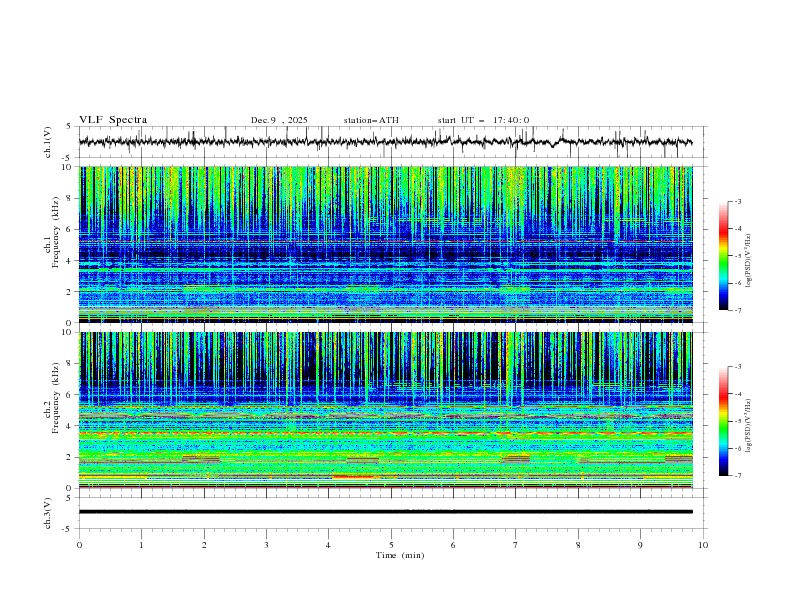Screen dimensions: 792x612
Task: Select the Dec.9, 2025 date text
Action: (x=279, y=120)
